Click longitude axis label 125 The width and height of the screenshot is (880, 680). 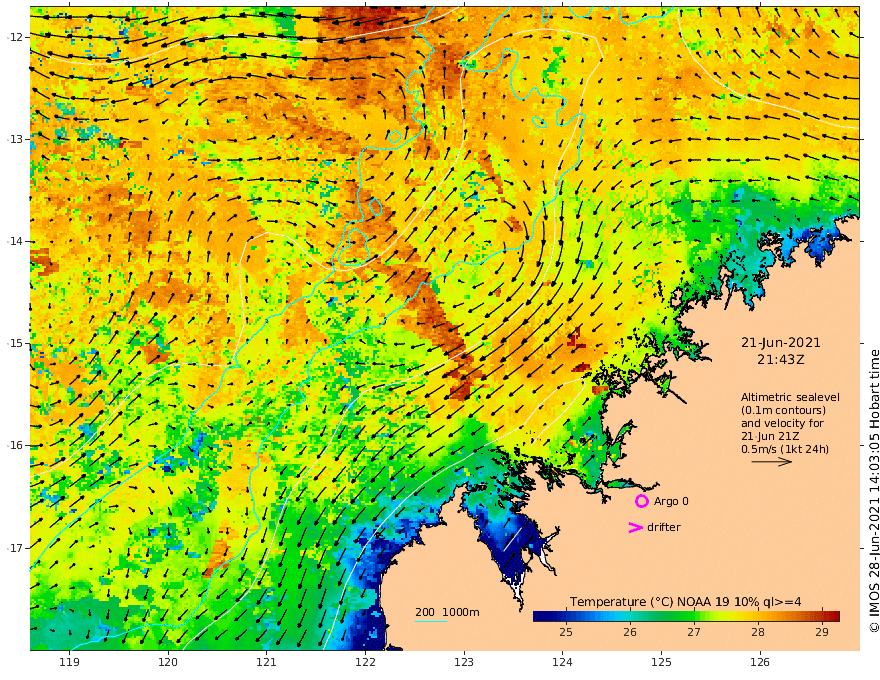tap(662, 662)
